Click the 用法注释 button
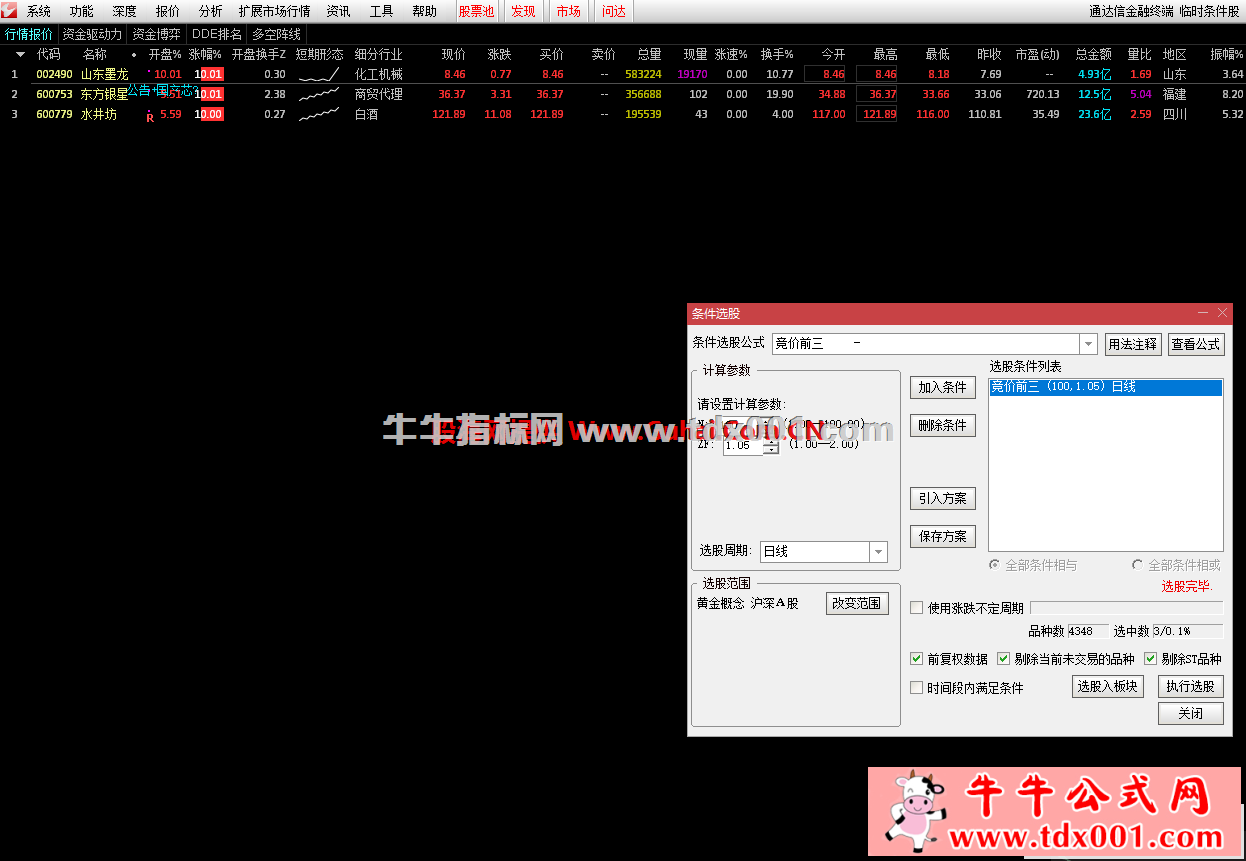This screenshot has width=1246, height=861. click(x=1133, y=343)
